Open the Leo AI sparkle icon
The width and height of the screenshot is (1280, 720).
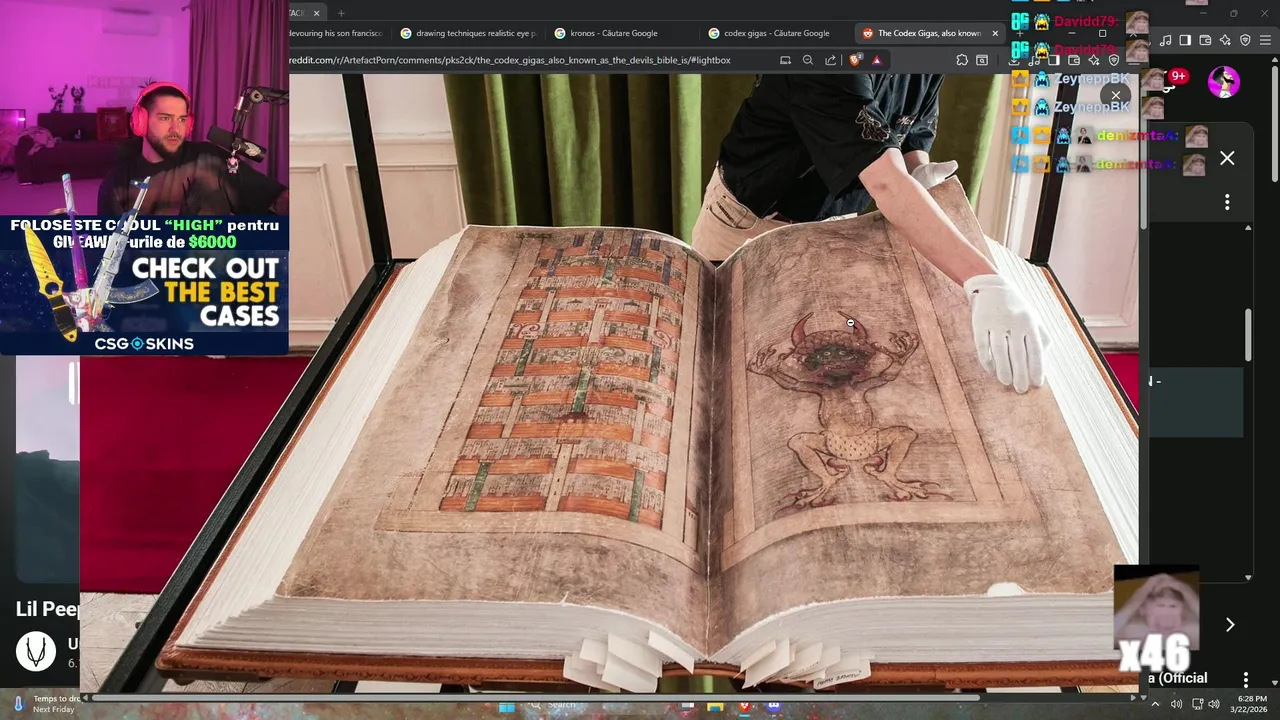[1225, 40]
